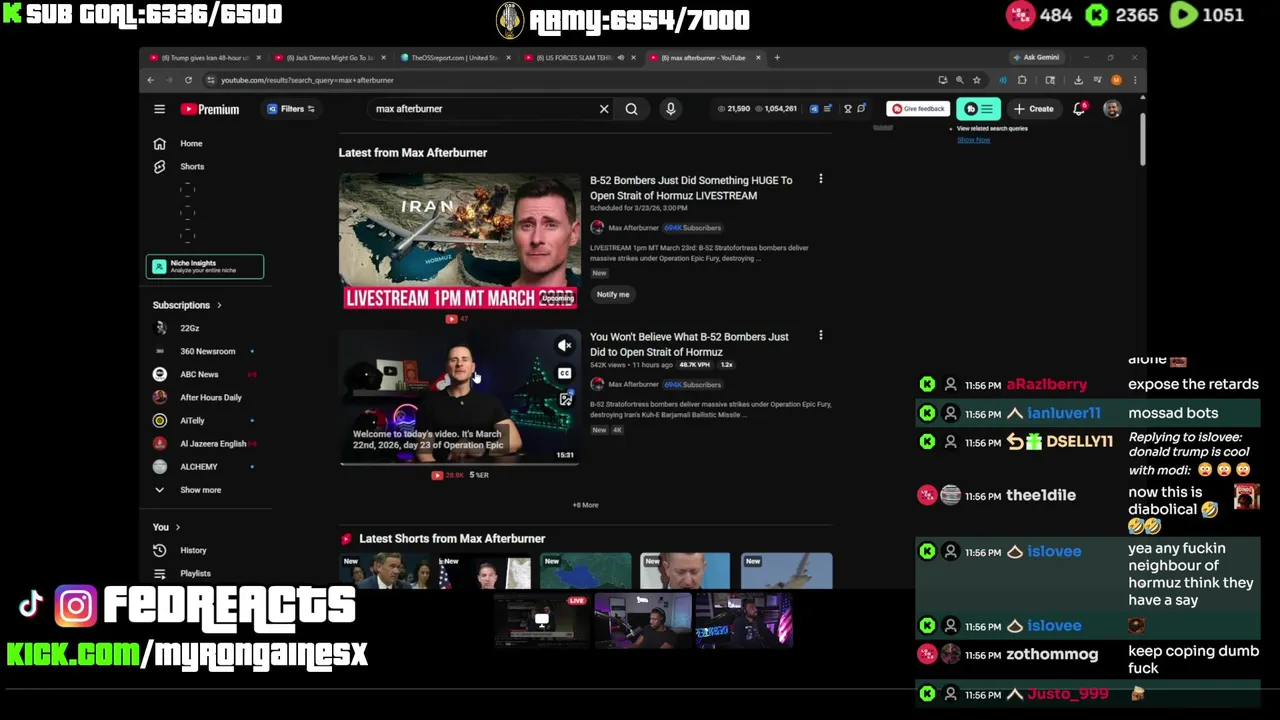Open B-52 Bombers LIVESTREAM thumbnail
This screenshot has width=1280, height=720.
459,242
